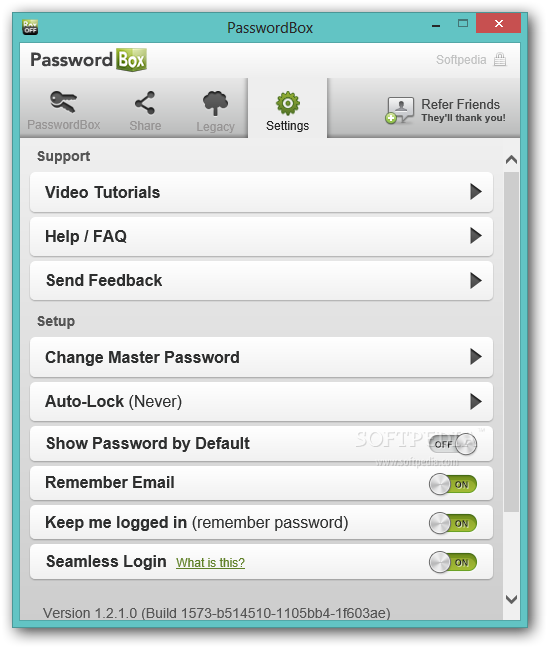Turn off Remember Email toggle
The image size is (548, 648).
tap(453, 484)
